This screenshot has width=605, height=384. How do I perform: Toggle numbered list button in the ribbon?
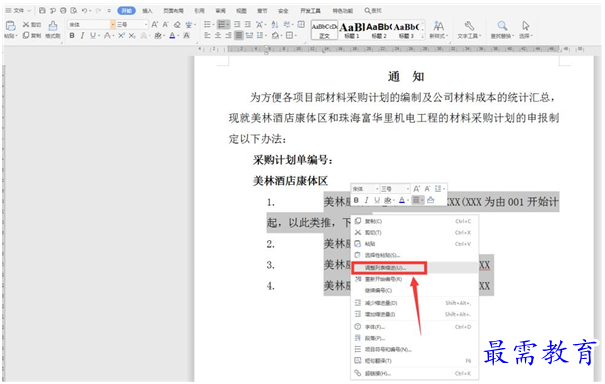click(x=222, y=25)
